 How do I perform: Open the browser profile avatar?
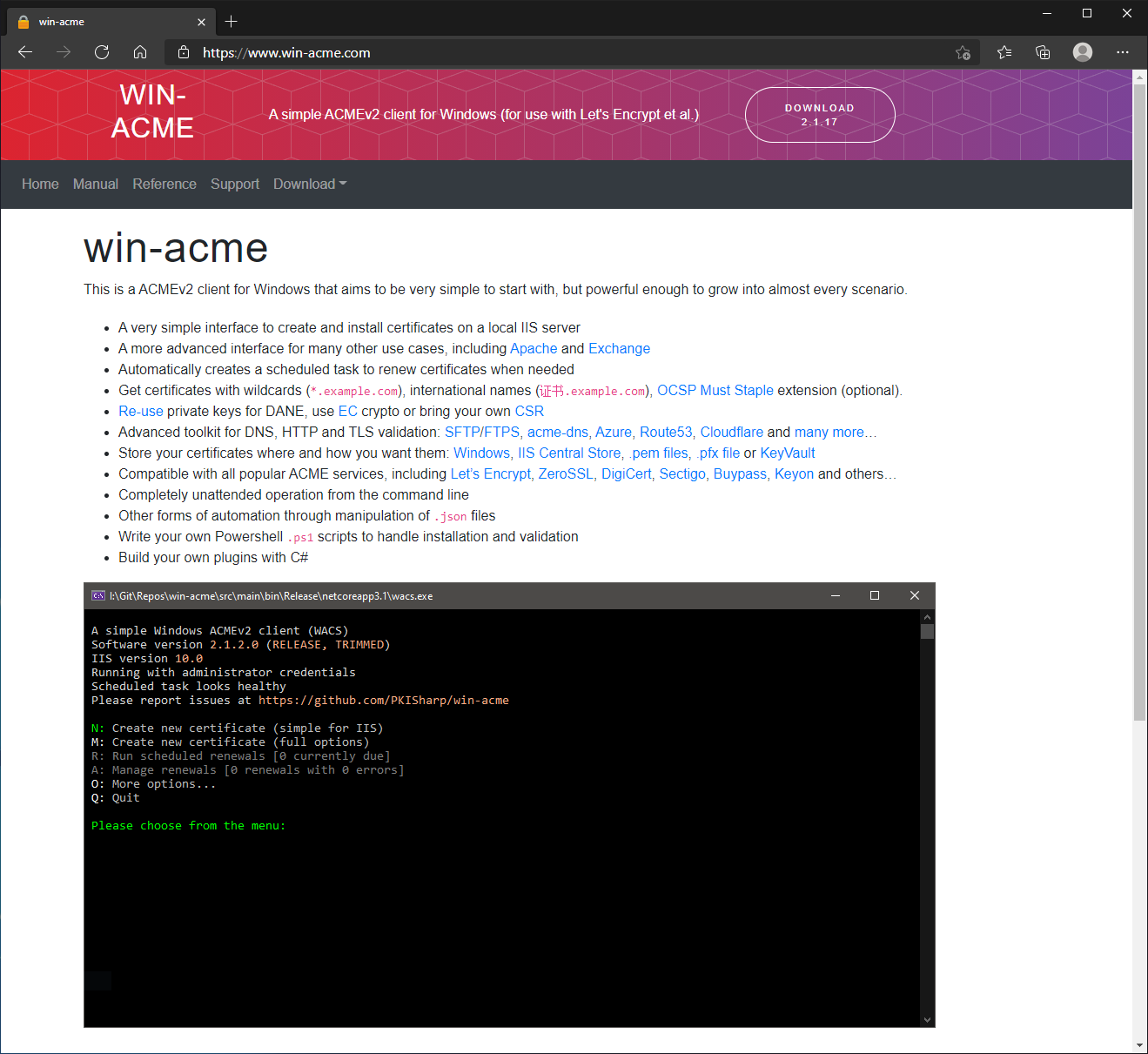(x=1083, y=52)
